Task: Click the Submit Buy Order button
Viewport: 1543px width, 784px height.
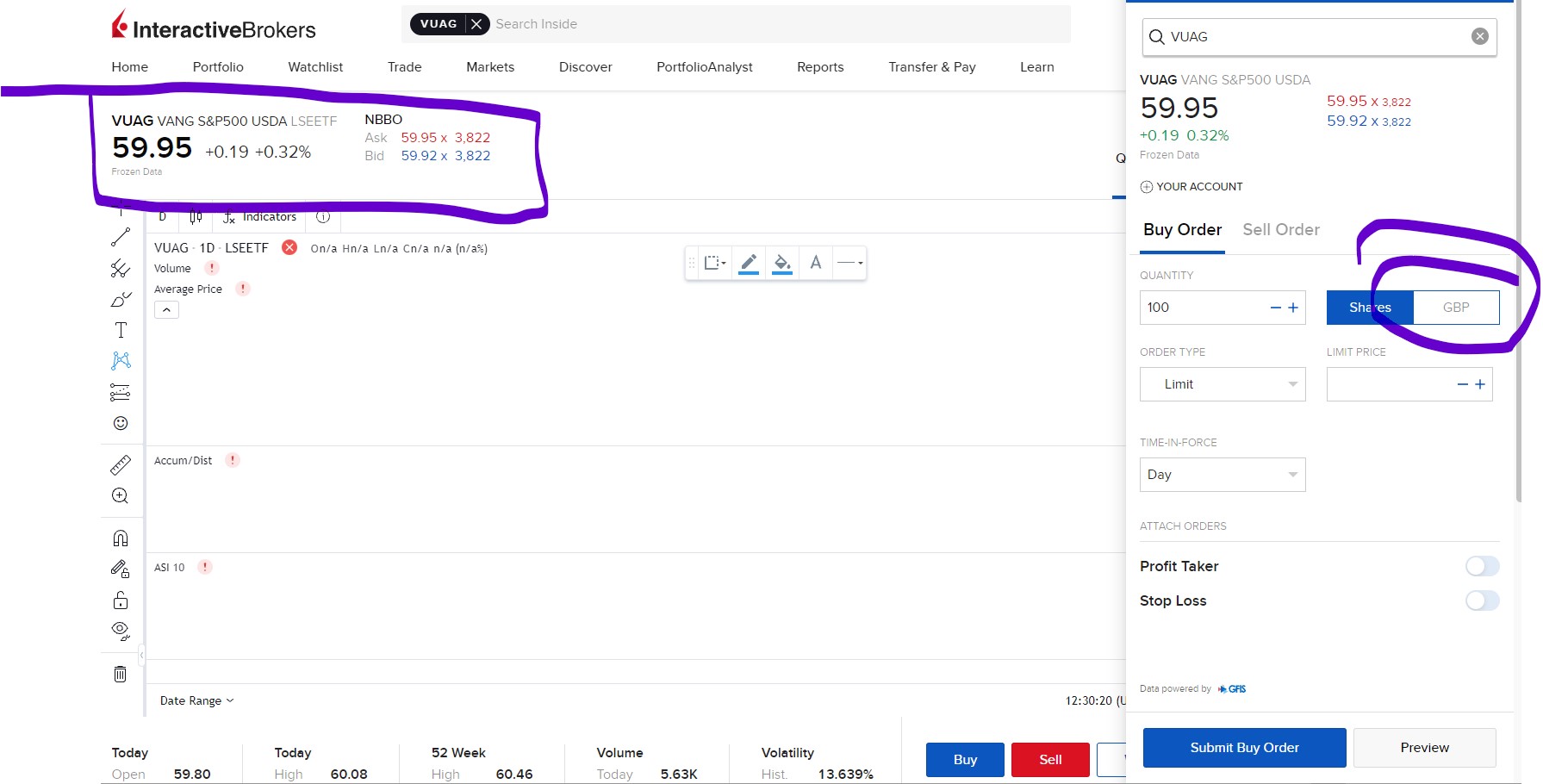Action: click(x=1244, y=748)
